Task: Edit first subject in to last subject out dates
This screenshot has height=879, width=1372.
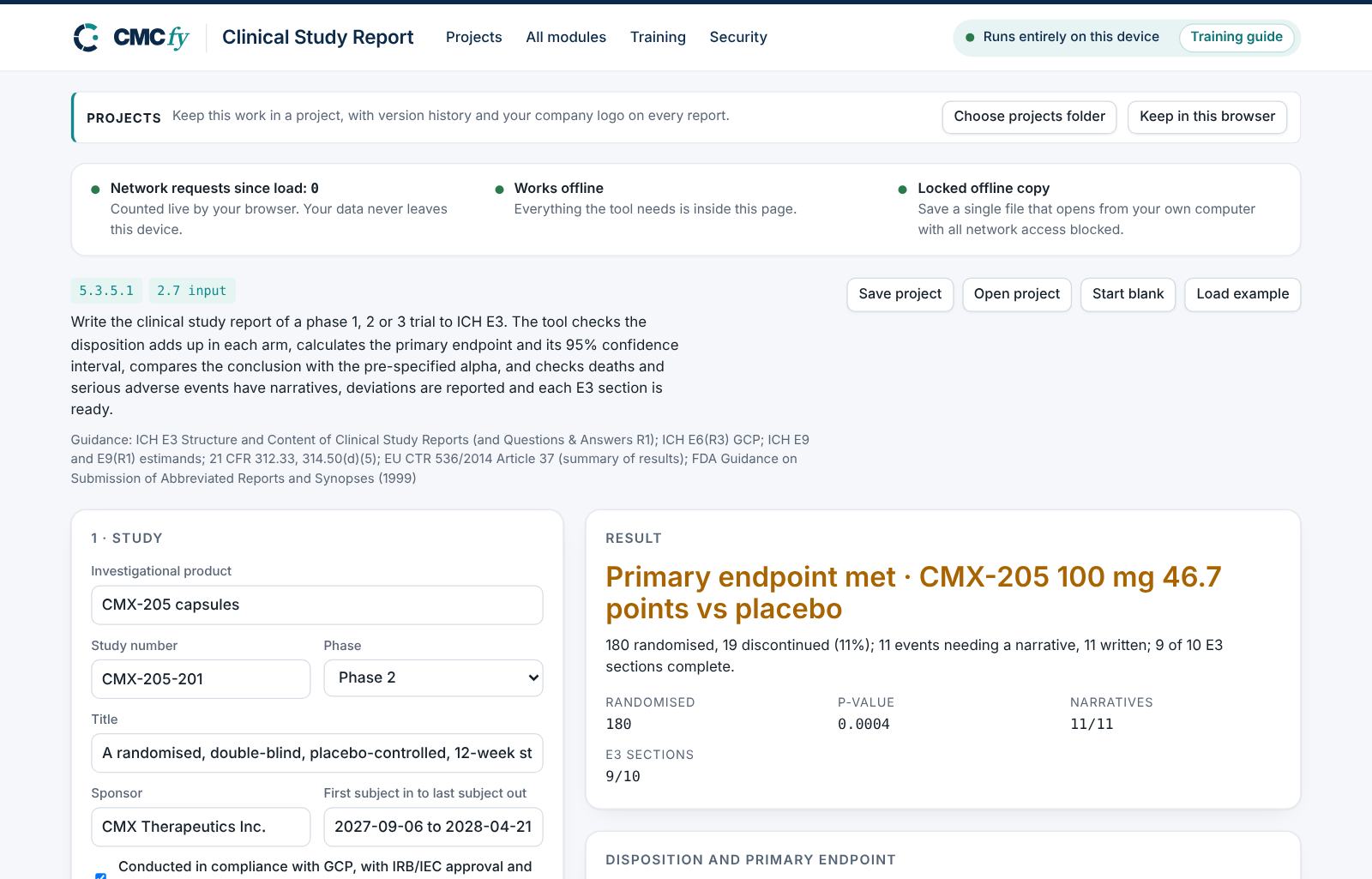Action: tap(433, 827)
